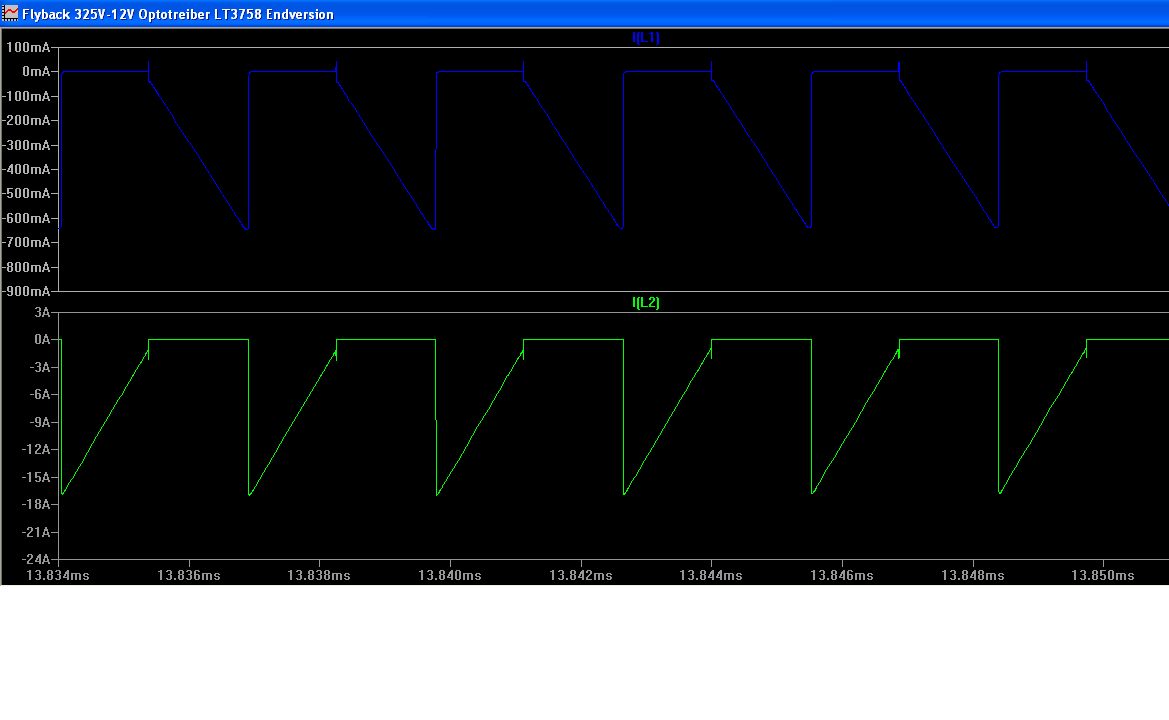Click the -12A axis label
1169x720 pixels.
click(36, 449)
